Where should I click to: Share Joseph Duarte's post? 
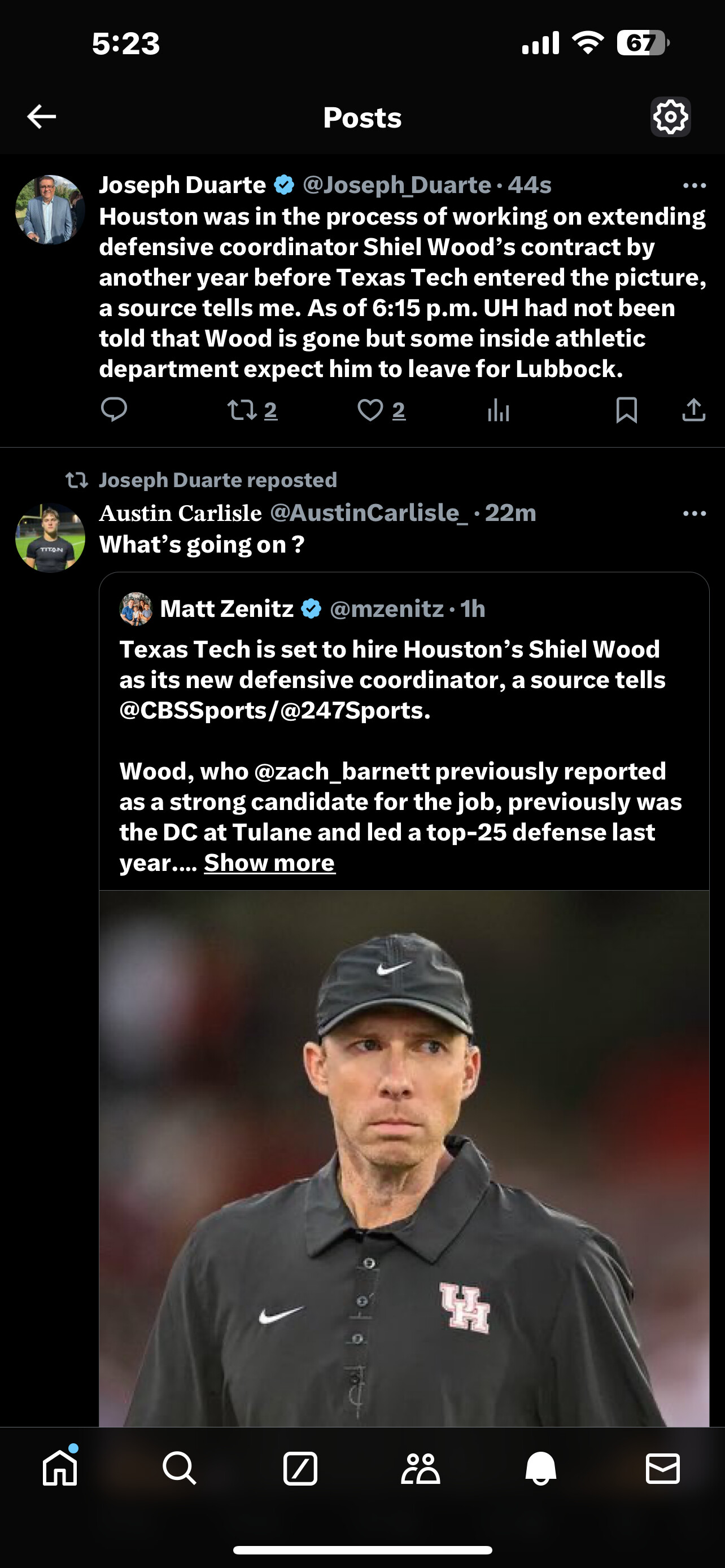(693, 410)
